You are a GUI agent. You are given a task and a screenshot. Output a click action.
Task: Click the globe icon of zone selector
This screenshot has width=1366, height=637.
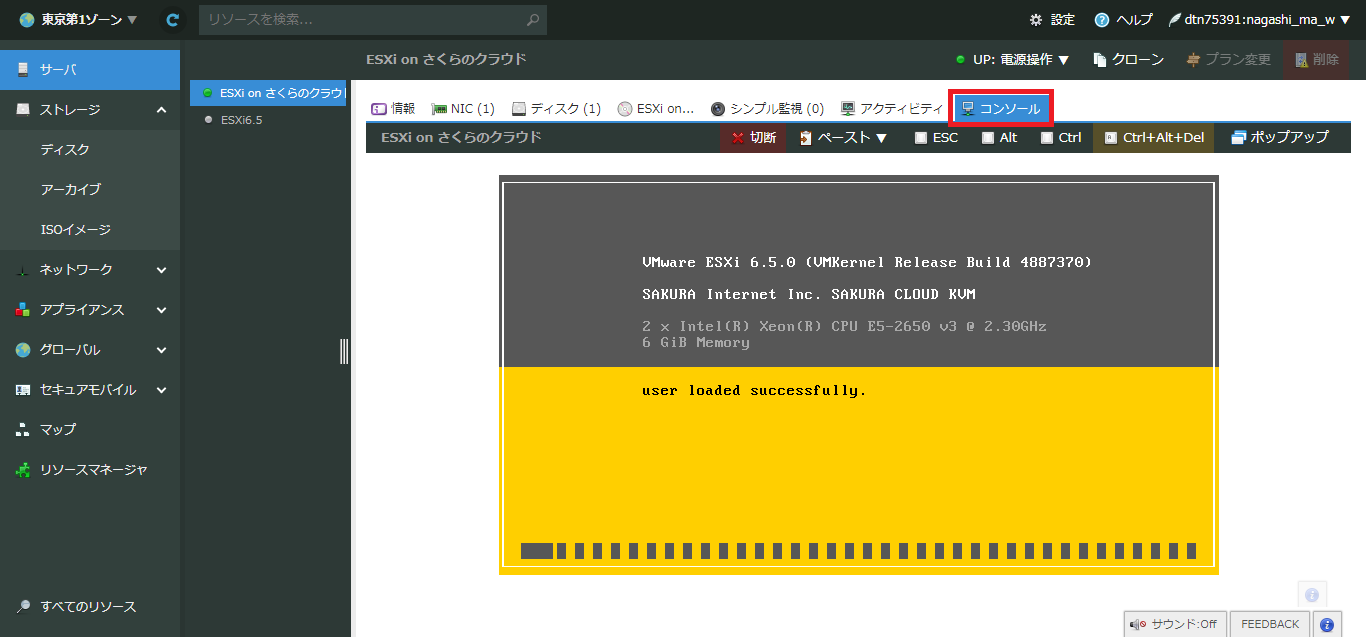tap(27, 19)
